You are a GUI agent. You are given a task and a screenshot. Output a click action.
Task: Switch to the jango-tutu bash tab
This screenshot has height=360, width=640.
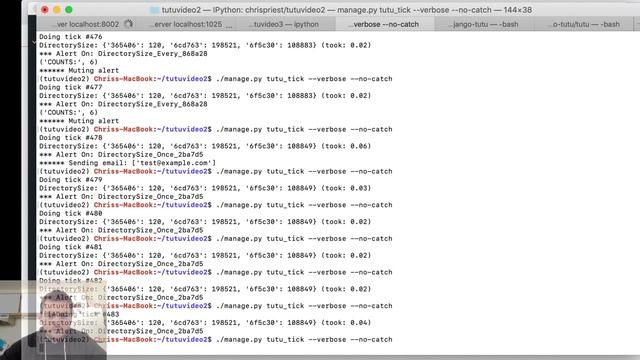click(x=484, y=24)
